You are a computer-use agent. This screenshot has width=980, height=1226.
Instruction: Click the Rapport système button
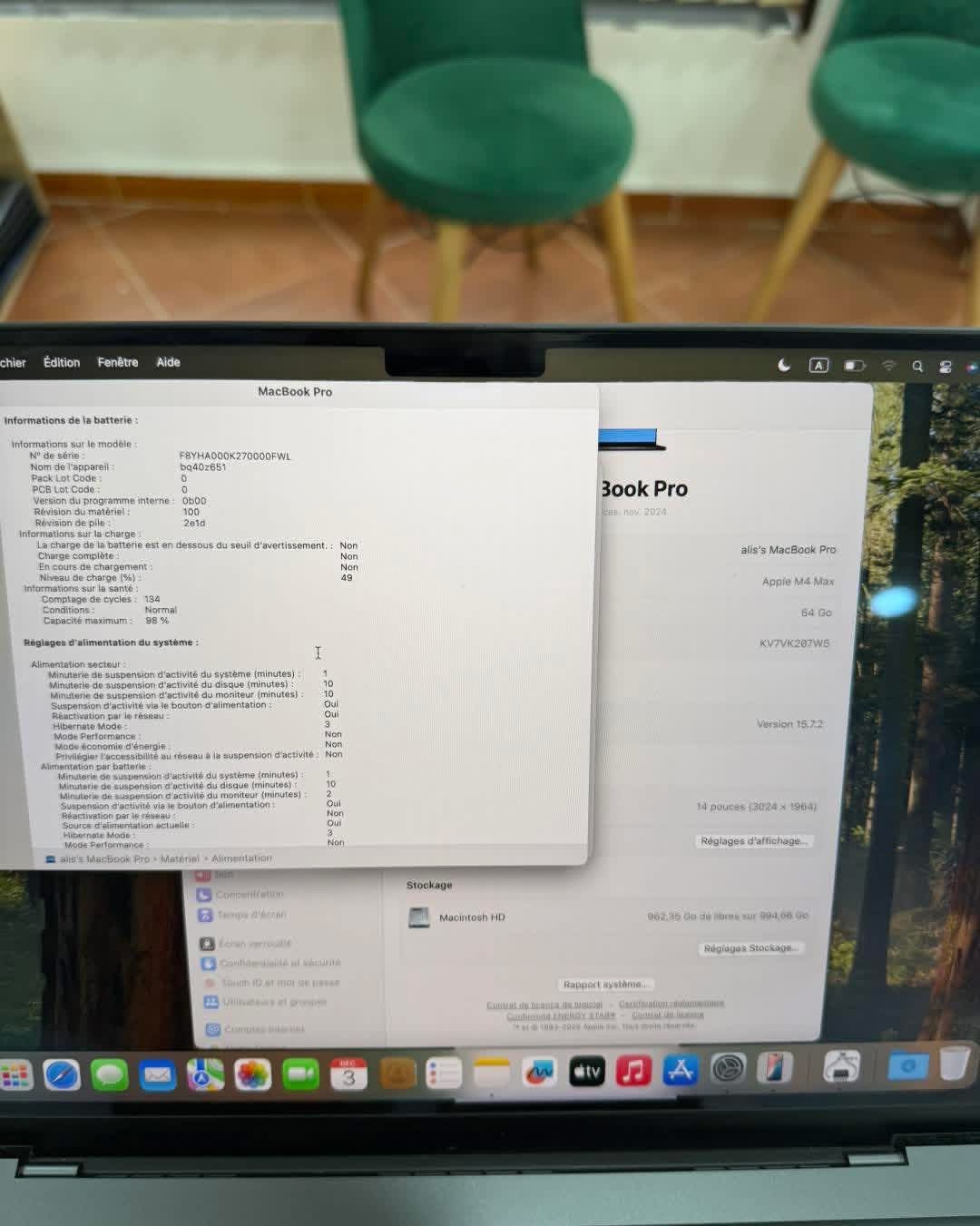click(x=605, y=985)
